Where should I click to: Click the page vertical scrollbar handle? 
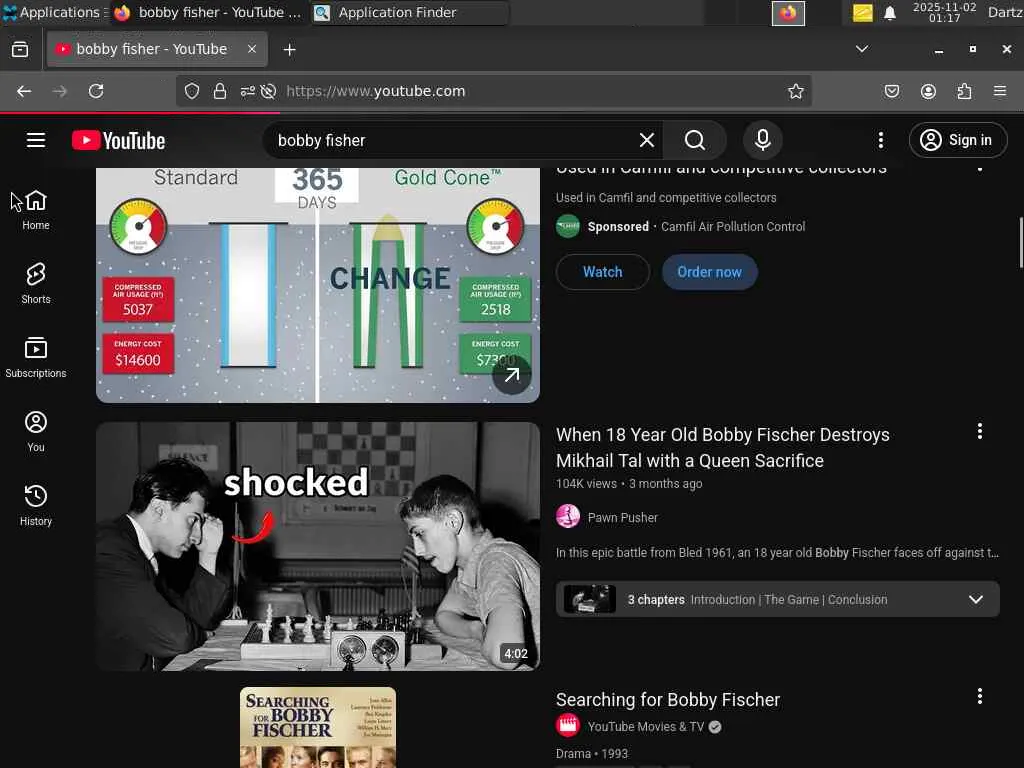1021,243
